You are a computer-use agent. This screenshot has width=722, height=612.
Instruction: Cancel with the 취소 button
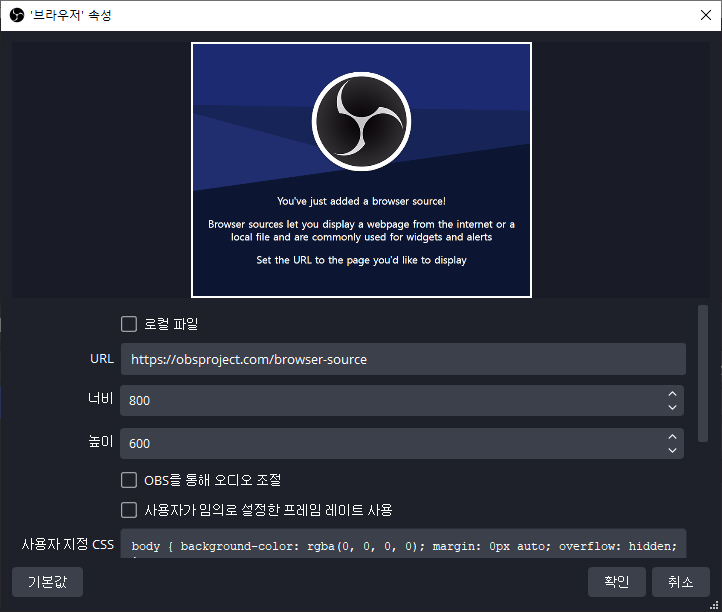click(681, 582)
